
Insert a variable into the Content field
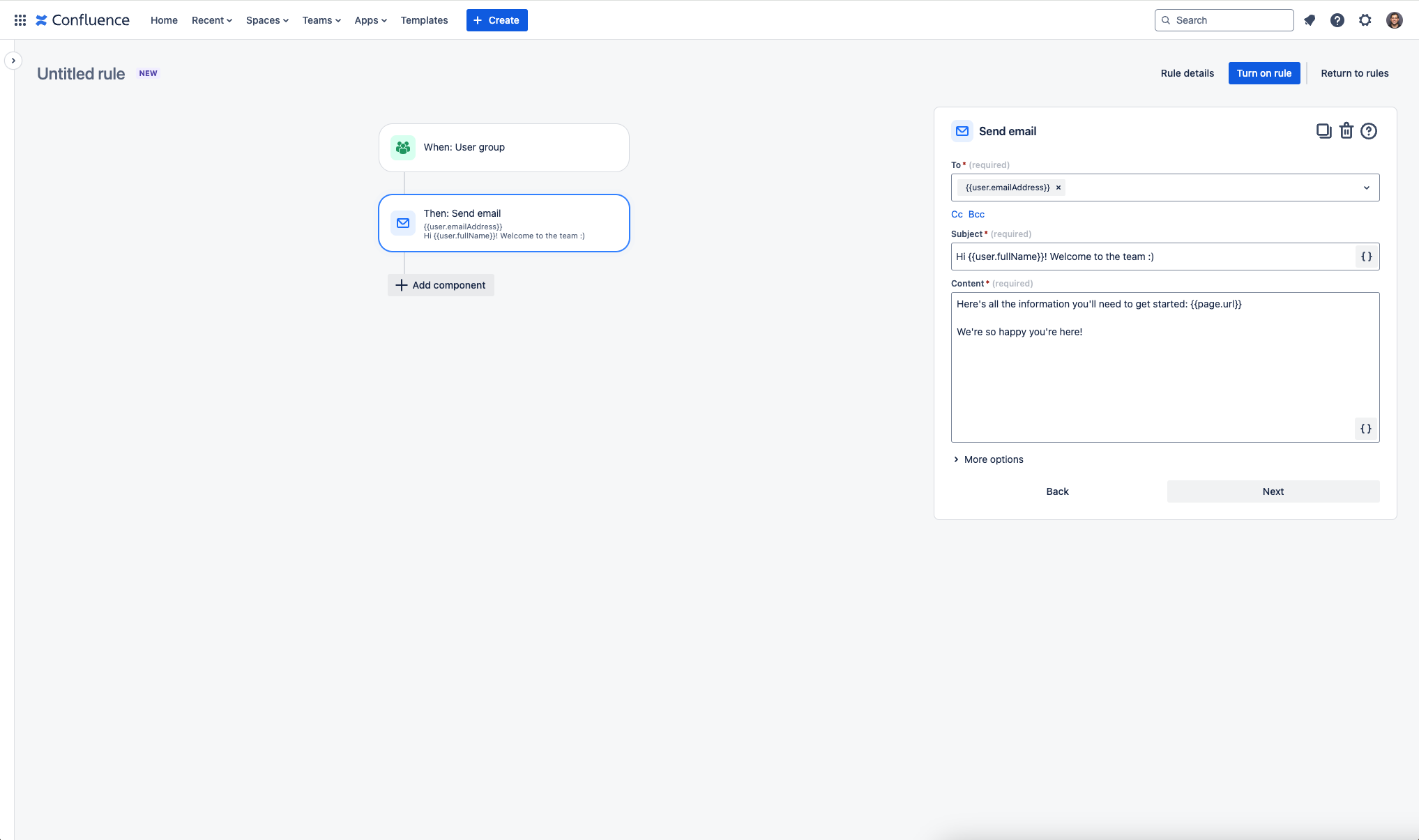(1365, 429)
